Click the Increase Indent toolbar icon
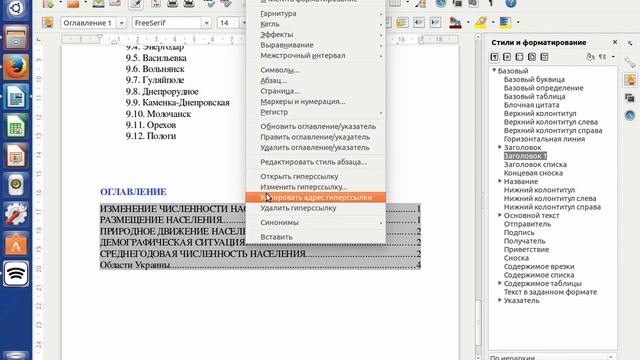This screenshot has height=360, width=640. 436,22
